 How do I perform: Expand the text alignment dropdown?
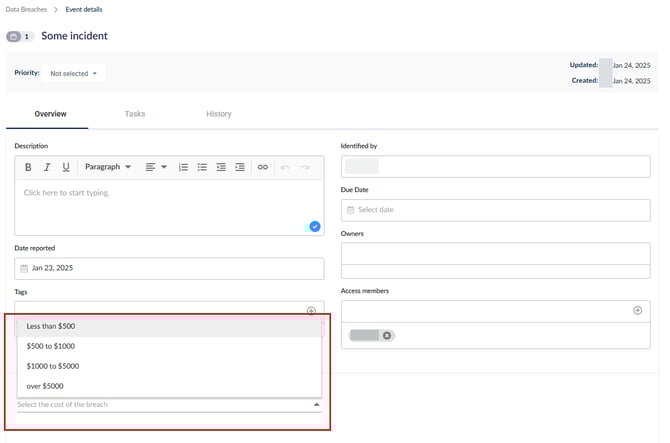tap(156, 167)
